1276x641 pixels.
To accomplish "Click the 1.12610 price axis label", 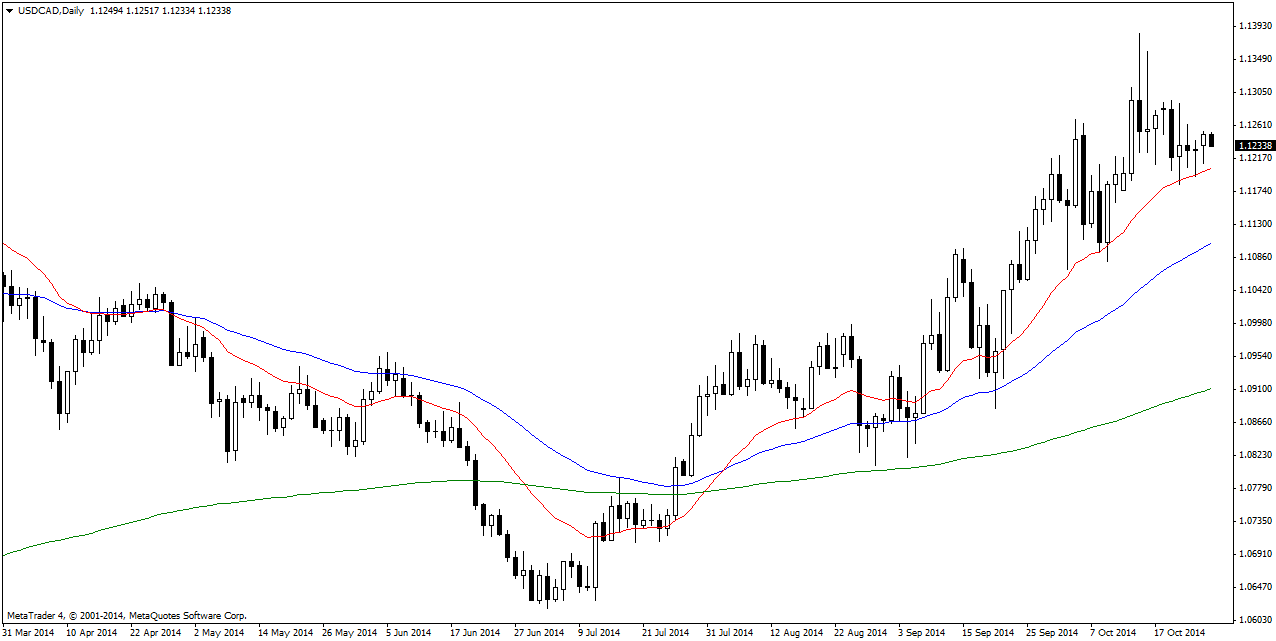I will pyautogui.click(x=1255, y=125).
